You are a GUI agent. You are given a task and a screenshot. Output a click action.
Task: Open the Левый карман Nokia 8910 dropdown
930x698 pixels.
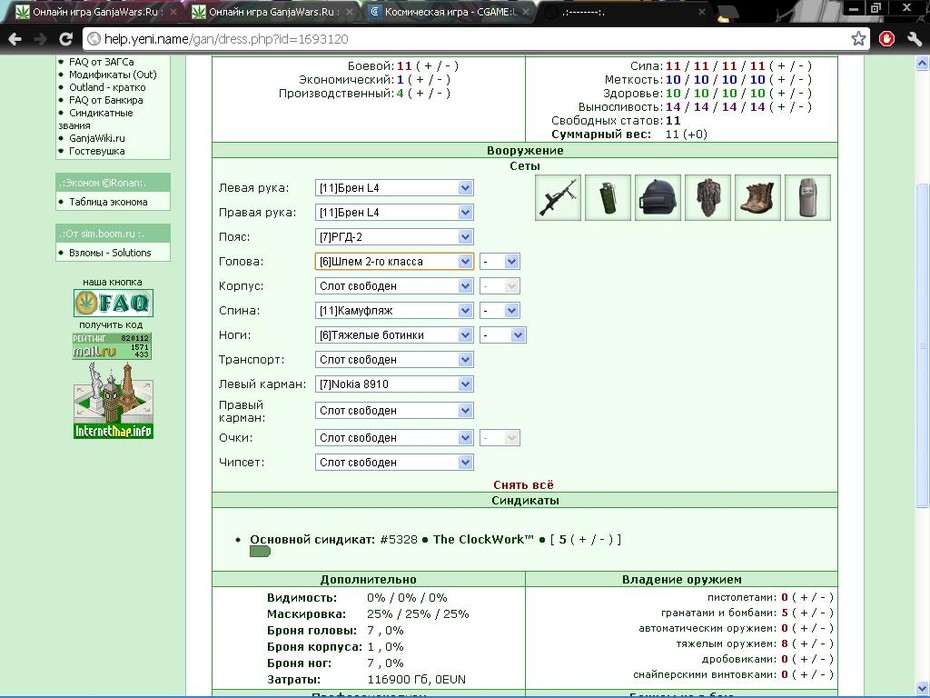coord(394,384)
